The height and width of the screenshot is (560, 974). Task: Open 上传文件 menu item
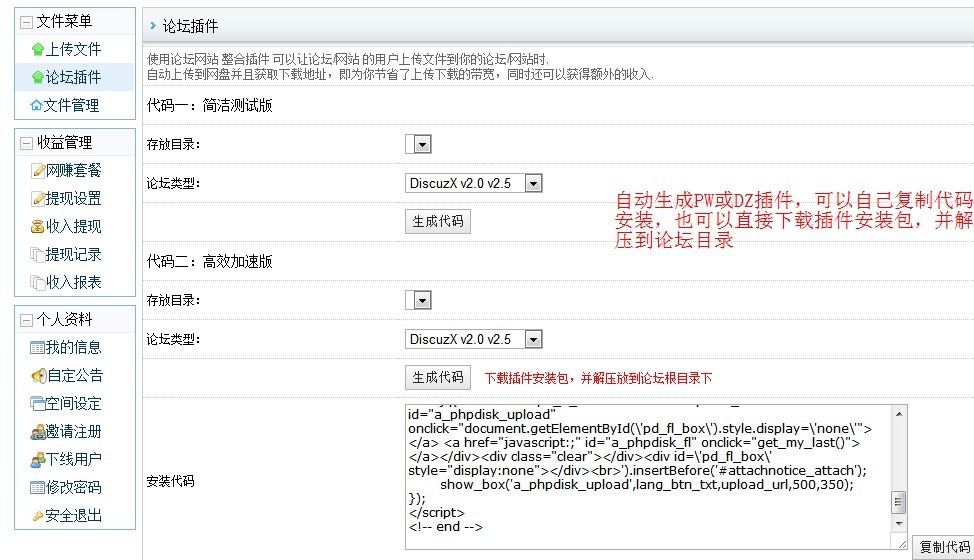(x=73, y=50)
